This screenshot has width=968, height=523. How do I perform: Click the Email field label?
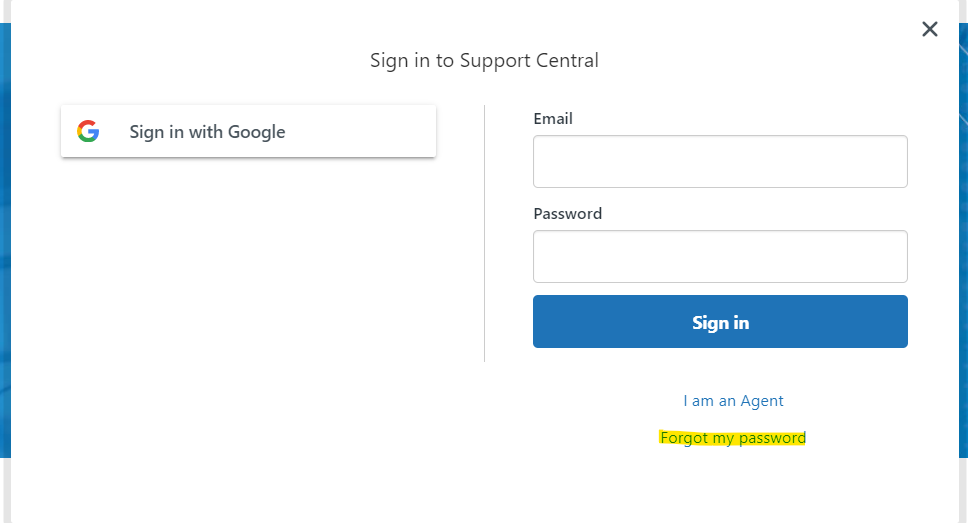pos(553,119)
